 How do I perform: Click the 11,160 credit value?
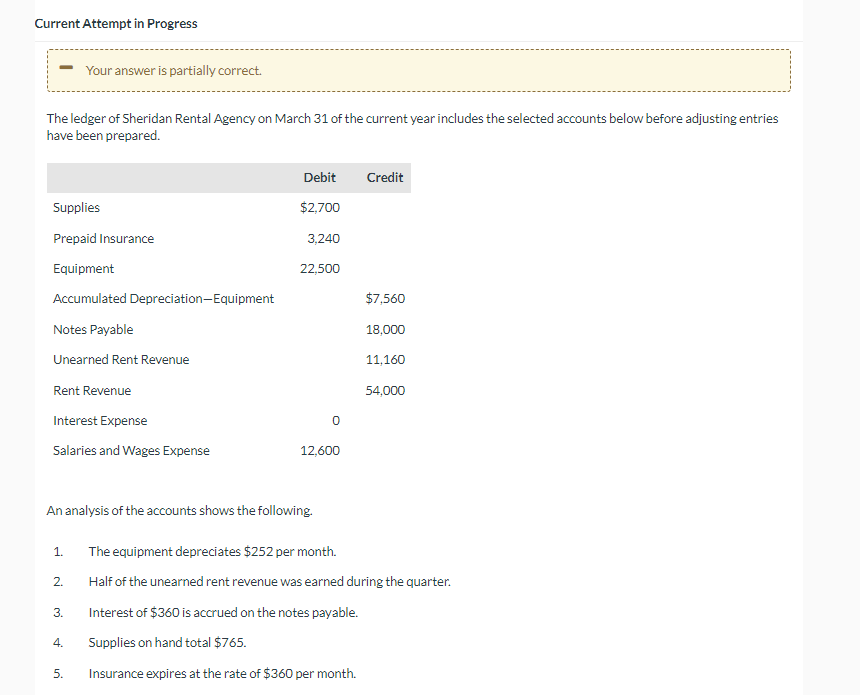[385, 360]
